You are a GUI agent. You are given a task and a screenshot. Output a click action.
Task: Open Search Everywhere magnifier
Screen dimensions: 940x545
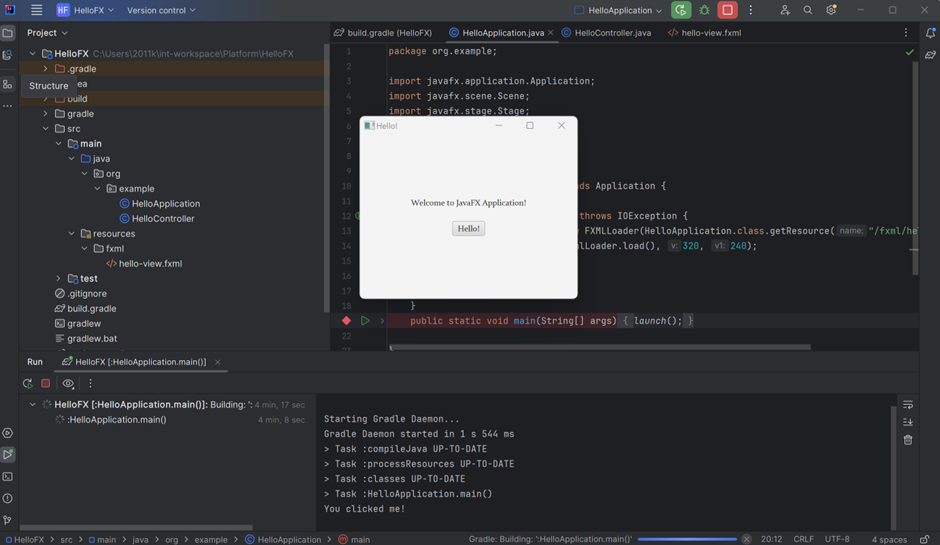tap(808, 10)
